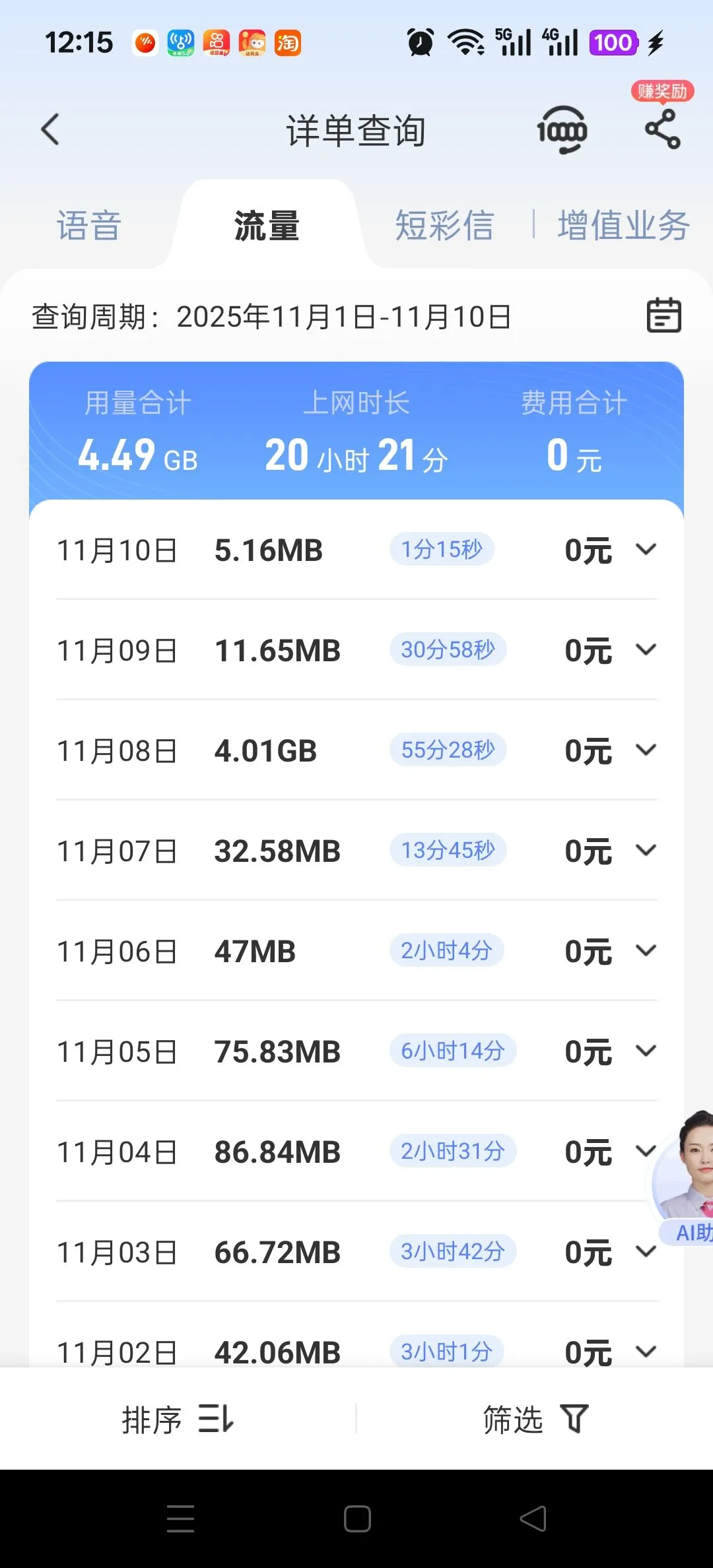
Task: Tap the 赚奖励 reward badge
Action: 662,91
